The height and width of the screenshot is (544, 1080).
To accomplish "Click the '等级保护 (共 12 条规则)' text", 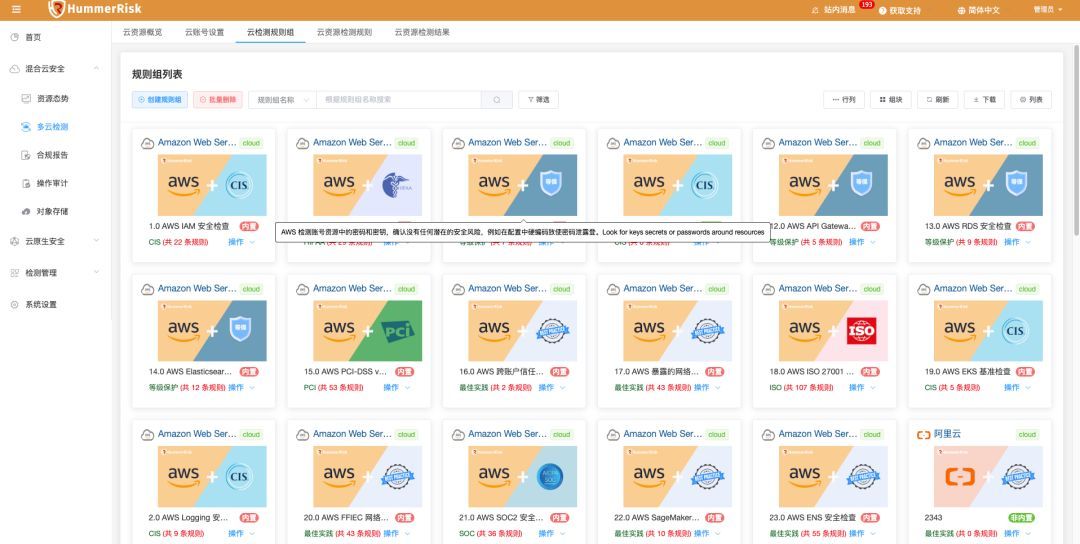I will (187, 388).
